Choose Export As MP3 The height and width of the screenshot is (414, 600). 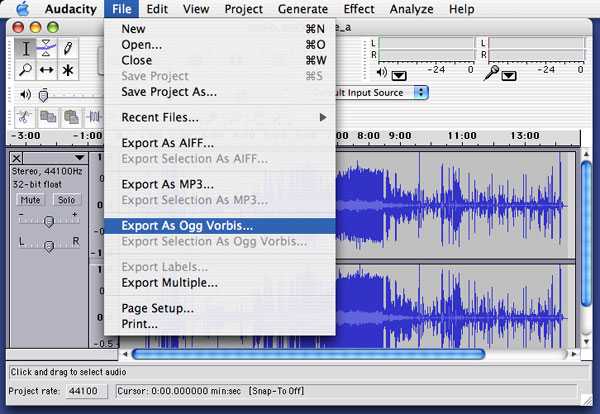220,184
